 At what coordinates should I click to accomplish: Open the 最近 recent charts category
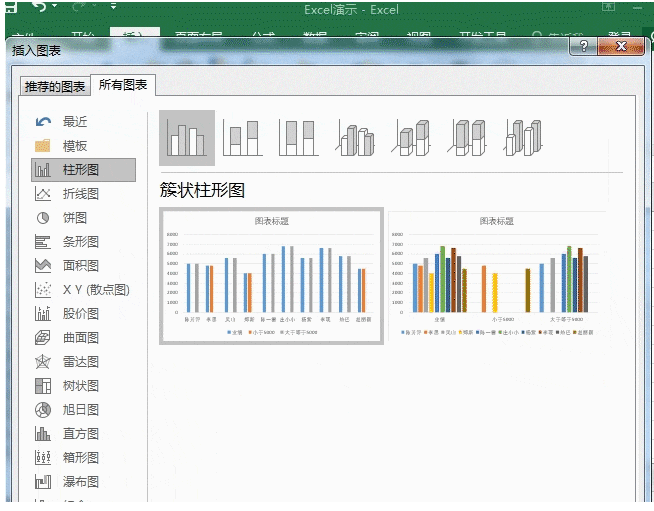click(x=75, y=122)
